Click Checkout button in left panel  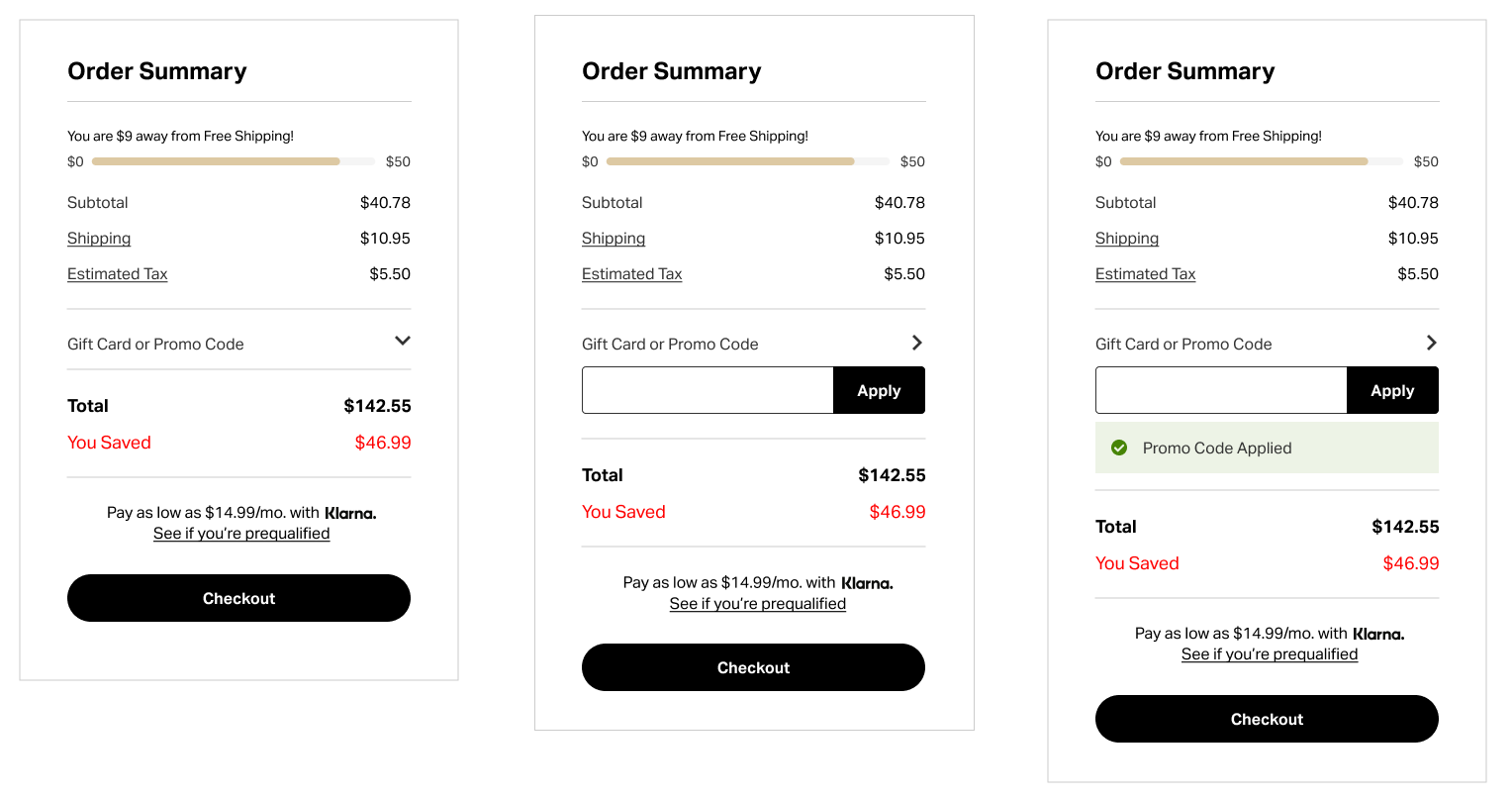pyautogui.click(x=238, y=598)
